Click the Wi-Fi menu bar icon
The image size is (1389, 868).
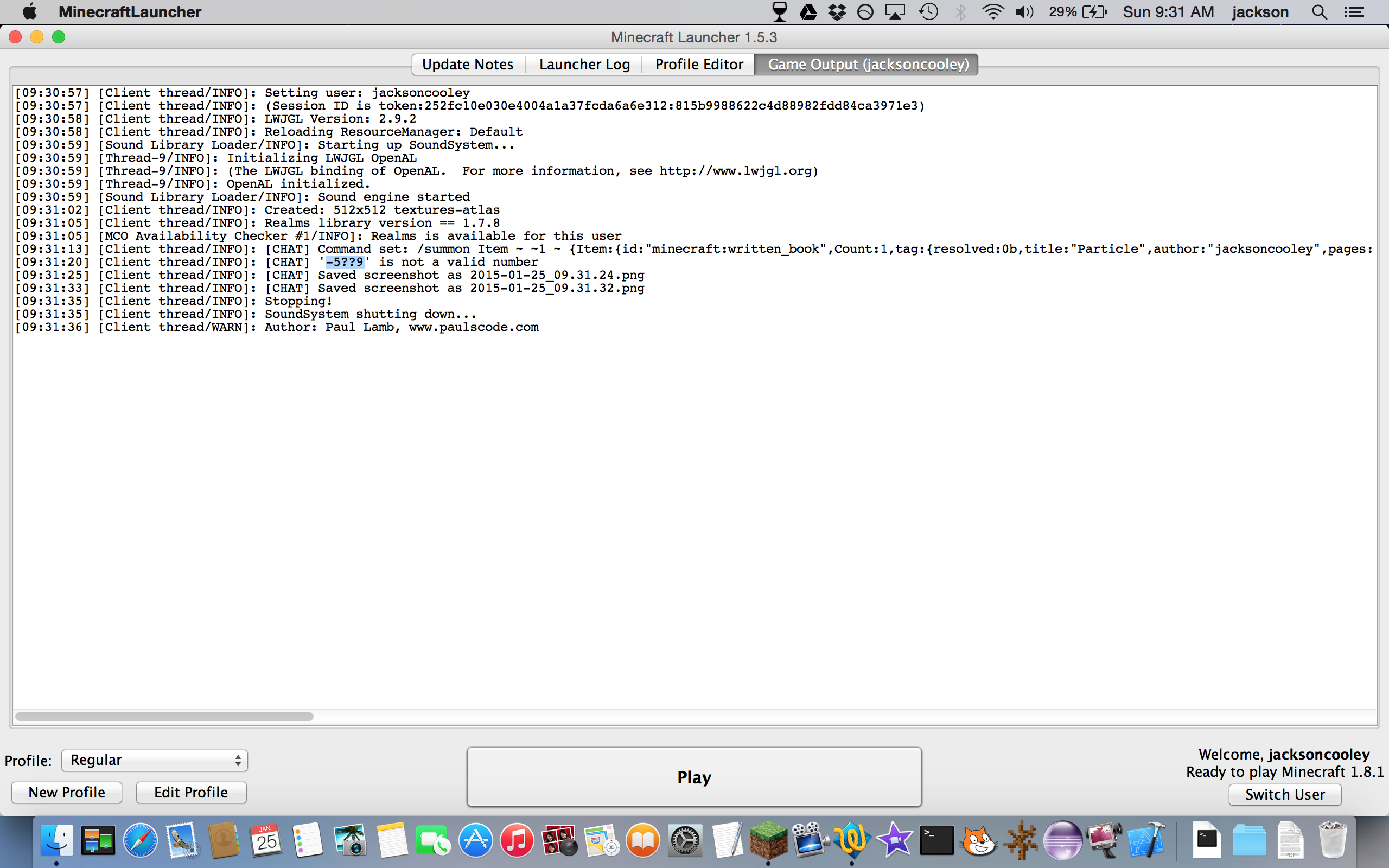point(992,12)
